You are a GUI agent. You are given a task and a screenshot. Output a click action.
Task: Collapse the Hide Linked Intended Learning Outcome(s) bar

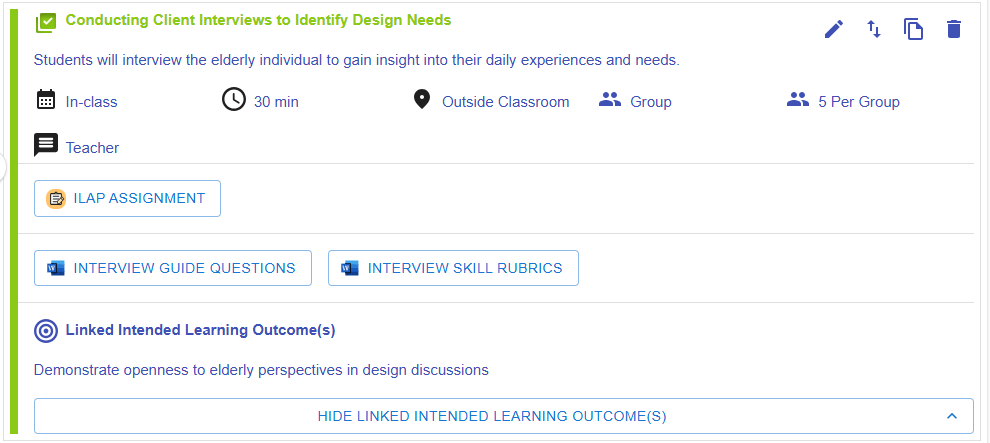click(x=491, y=416)
